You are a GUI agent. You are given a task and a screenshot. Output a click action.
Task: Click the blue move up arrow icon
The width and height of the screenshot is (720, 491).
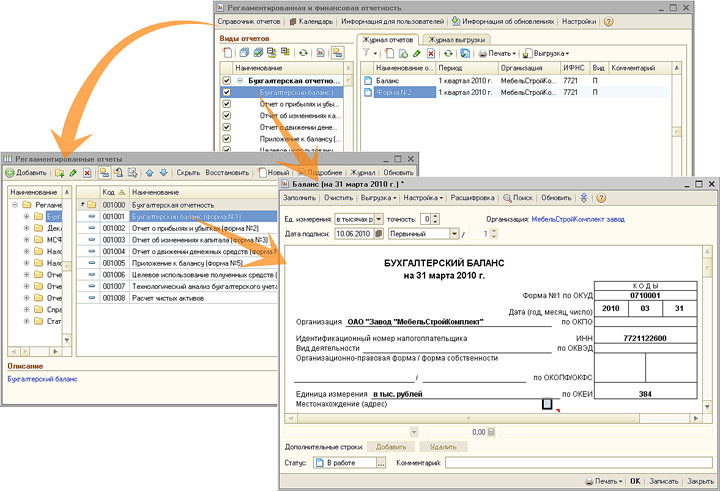click(150, 173)
